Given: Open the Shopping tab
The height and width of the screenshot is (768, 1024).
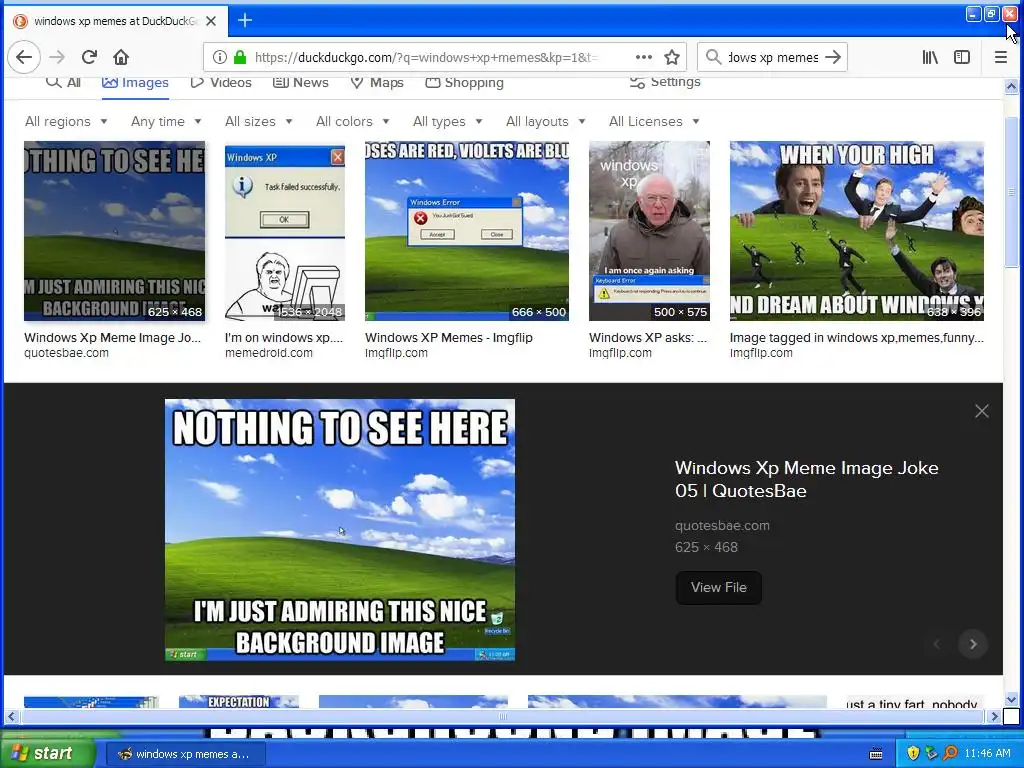Looking at the screenshot, I should coord(464,82).
